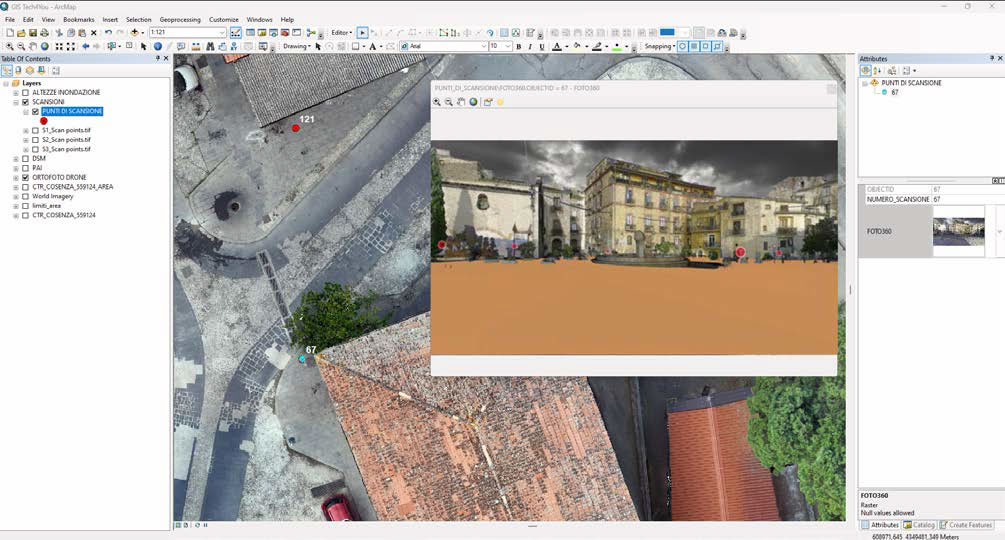This screenshot has width=1005, height=540.
Task: Activate pan hand in FOTO360 viewer
Action: pyautogui.click(x=461, y=102)
